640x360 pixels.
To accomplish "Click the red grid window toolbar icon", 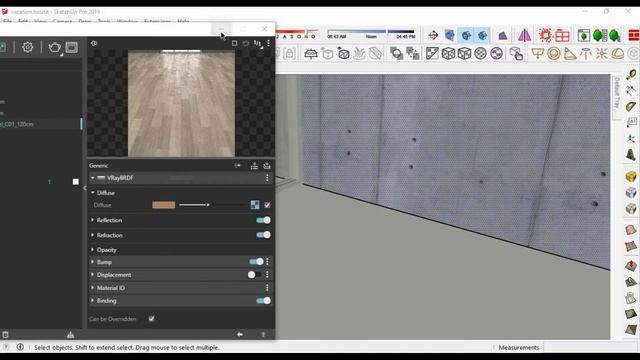I will (562, 36).
